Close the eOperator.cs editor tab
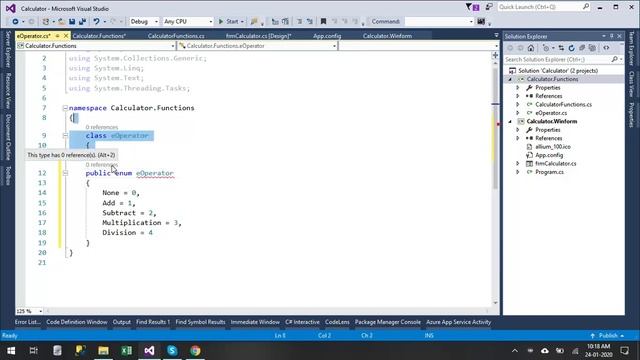Screen dimensions: 640x360 point(66,36)
